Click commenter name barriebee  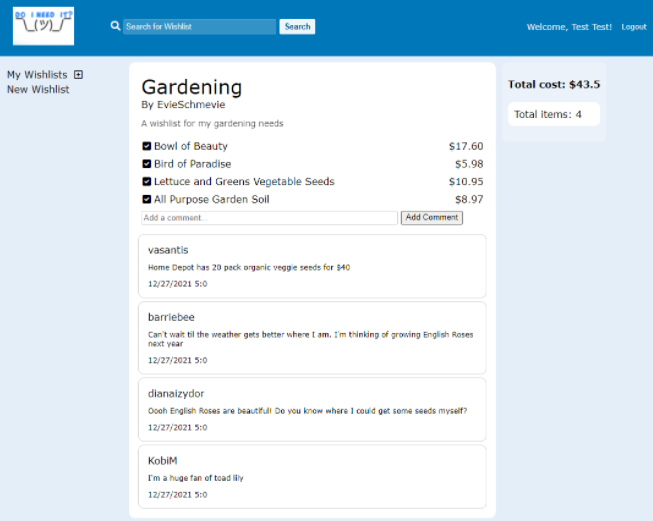[171, 317]
